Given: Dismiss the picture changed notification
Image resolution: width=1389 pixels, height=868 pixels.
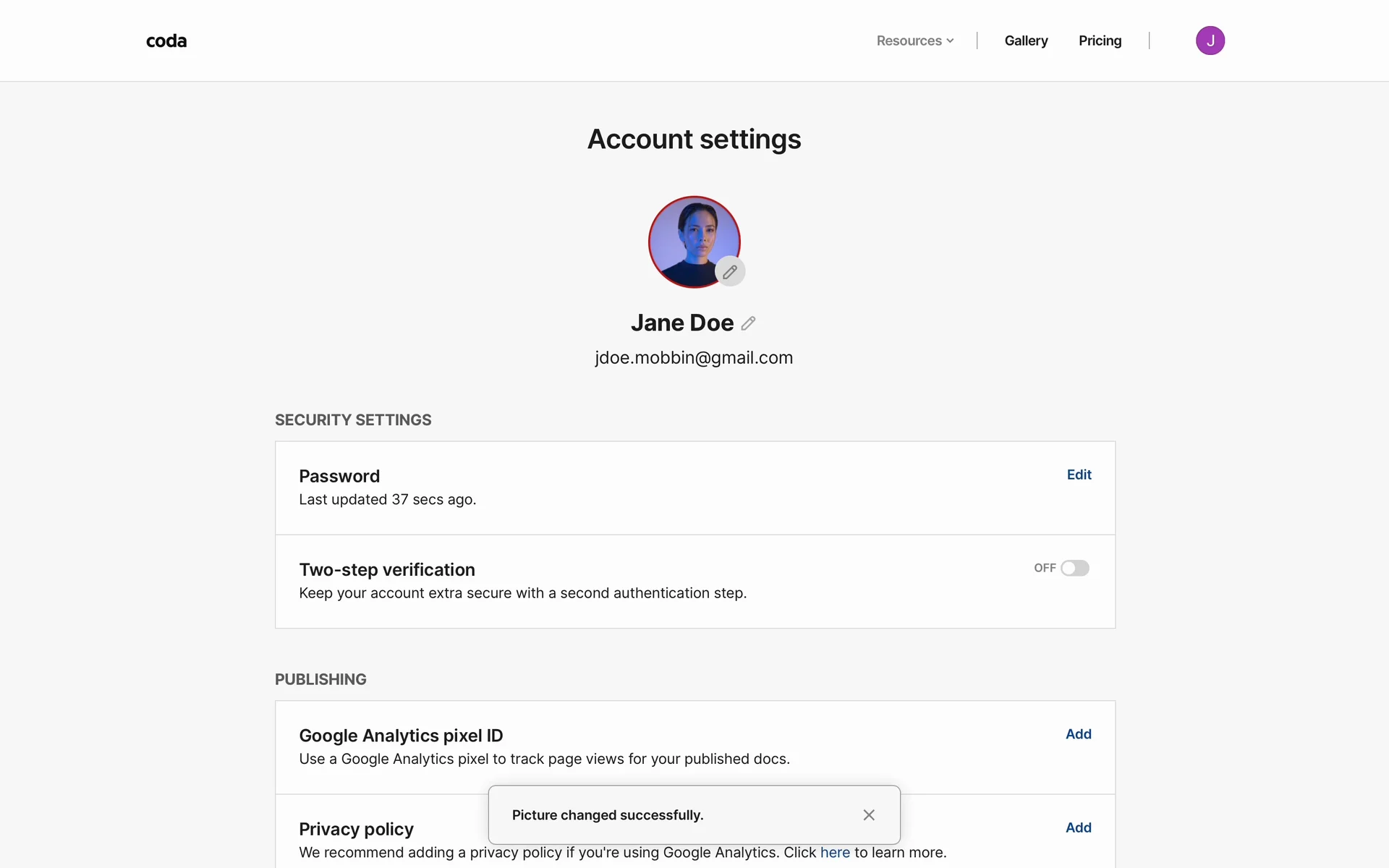Looking at the screenshot, I should point(869,815).
